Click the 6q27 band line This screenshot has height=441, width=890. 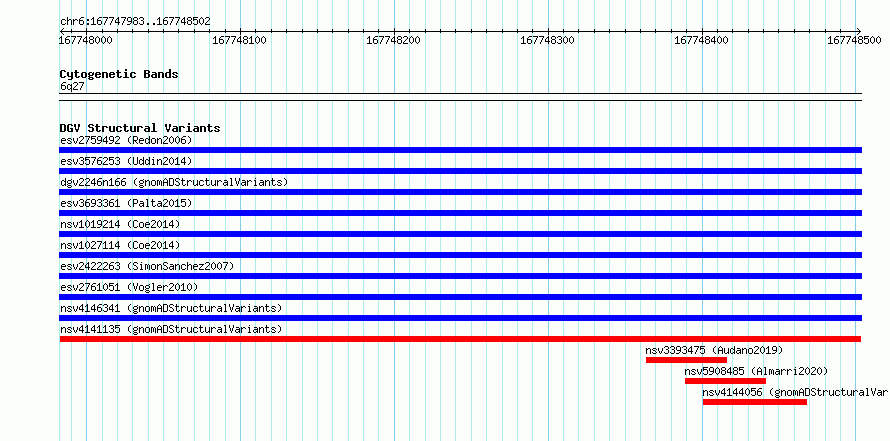click(x=460, y=97)
